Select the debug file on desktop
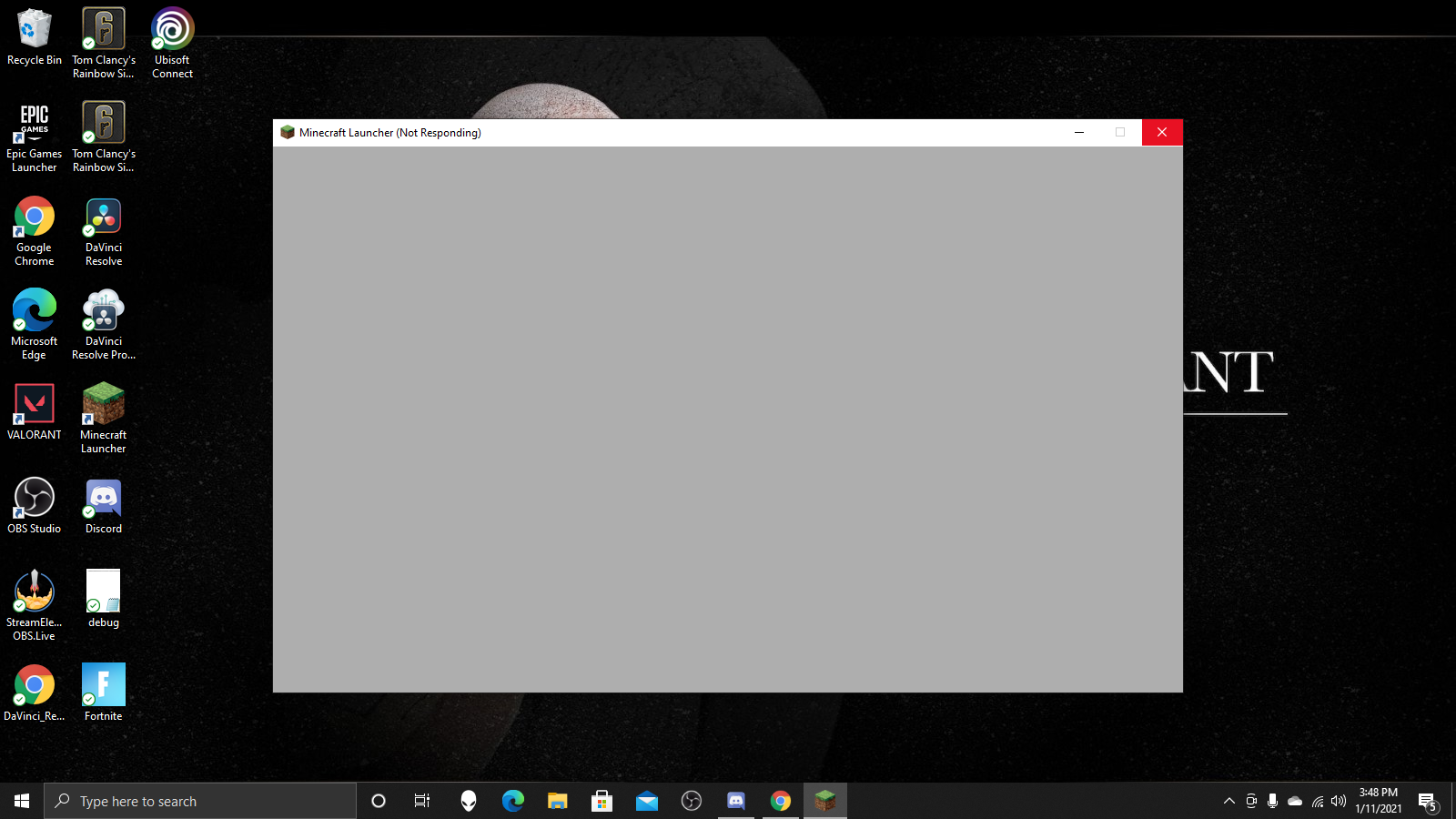The height and width of the screenshot is (819, 1456). [104, 599]
